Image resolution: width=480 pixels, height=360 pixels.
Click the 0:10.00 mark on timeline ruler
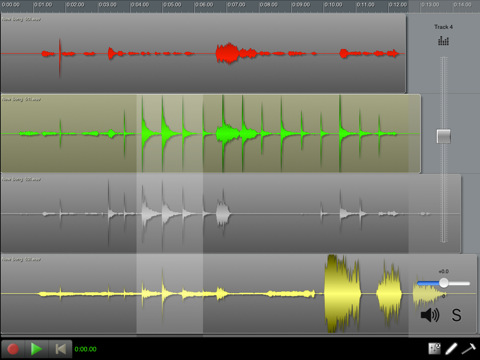(x=333, y=5)
